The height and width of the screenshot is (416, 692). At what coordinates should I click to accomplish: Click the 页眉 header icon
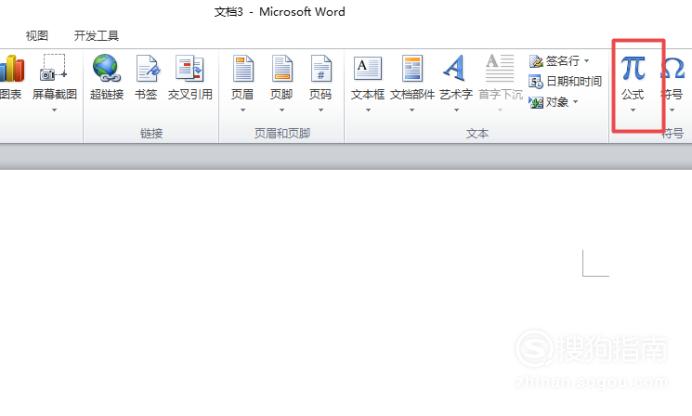coord(243,68)
